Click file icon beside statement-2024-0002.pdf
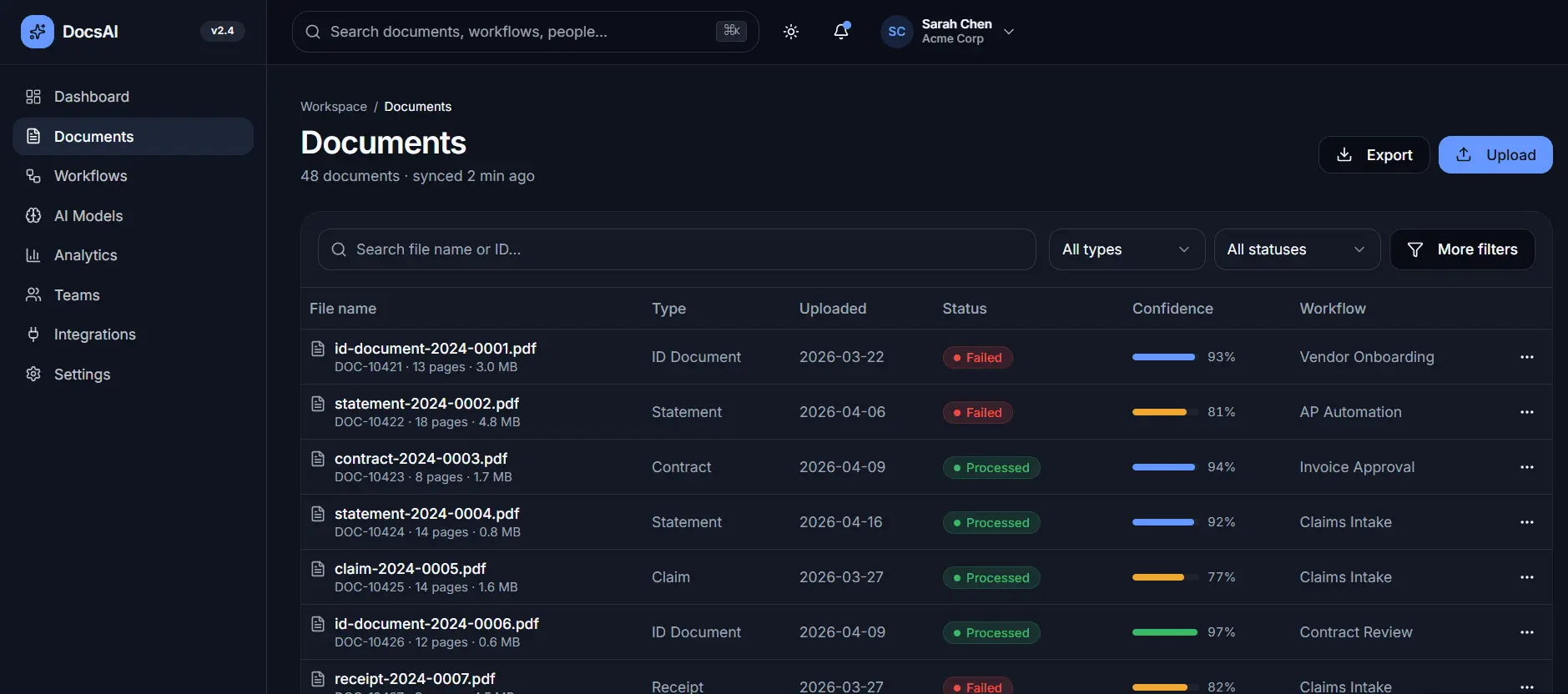The height and width of the screenshot is (694, 1568). coord(318,404)
